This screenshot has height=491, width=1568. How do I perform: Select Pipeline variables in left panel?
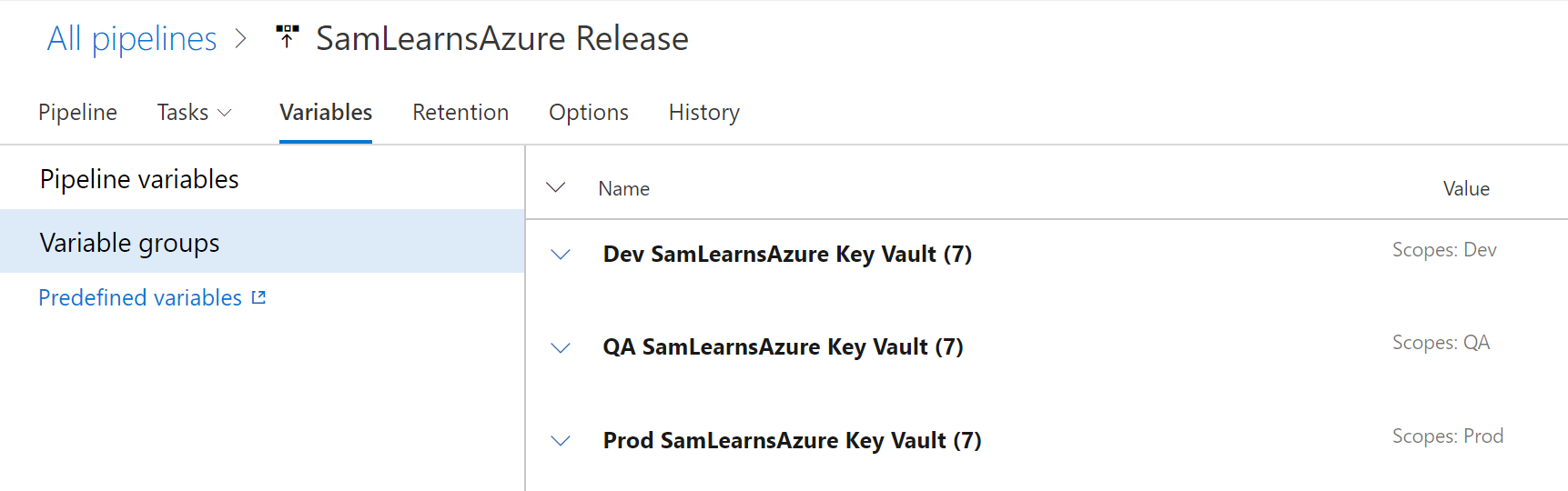pyautogui.click(x=139, y=179)
